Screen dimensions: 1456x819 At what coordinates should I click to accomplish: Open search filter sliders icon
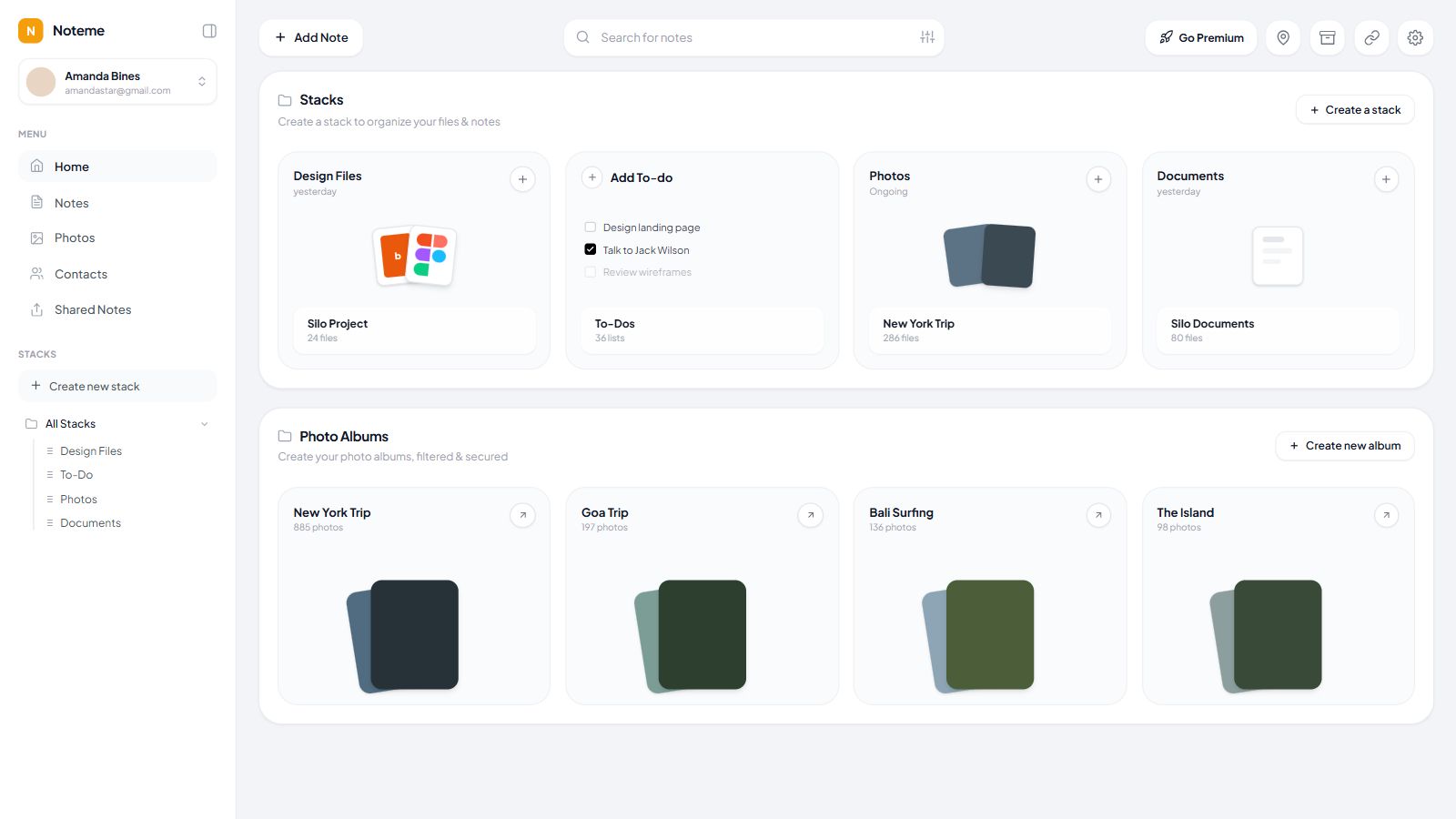click(927, 37)
